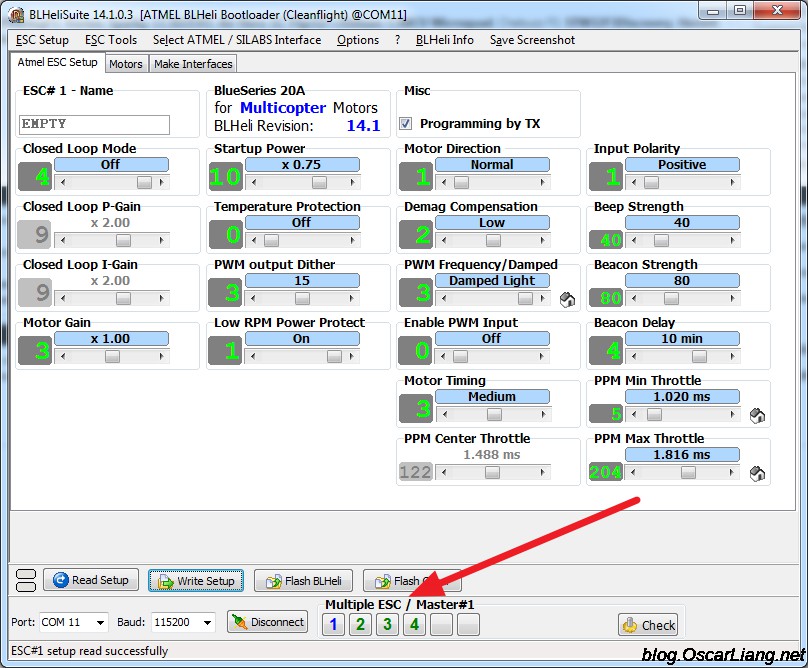Open the question mark help menu
This screenshot has width=808, height=668.
[397, 40]
